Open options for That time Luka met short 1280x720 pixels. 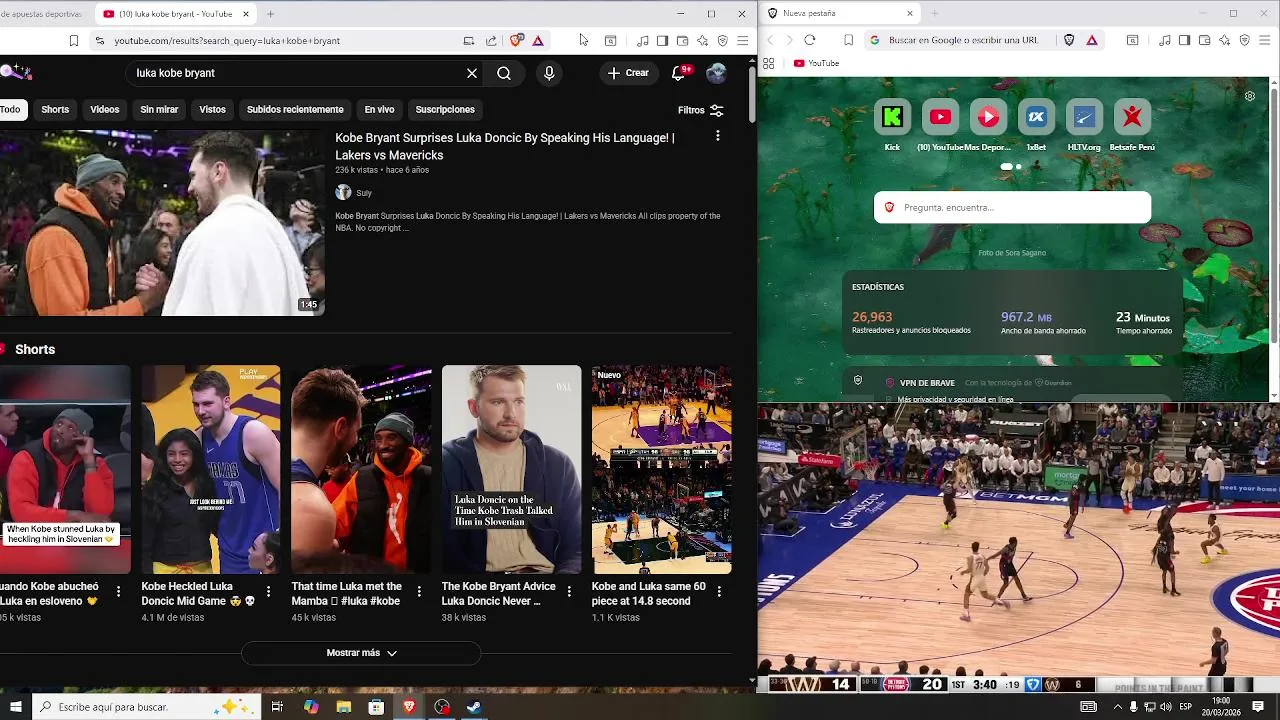pyautogui.click(x=418, y=592)
